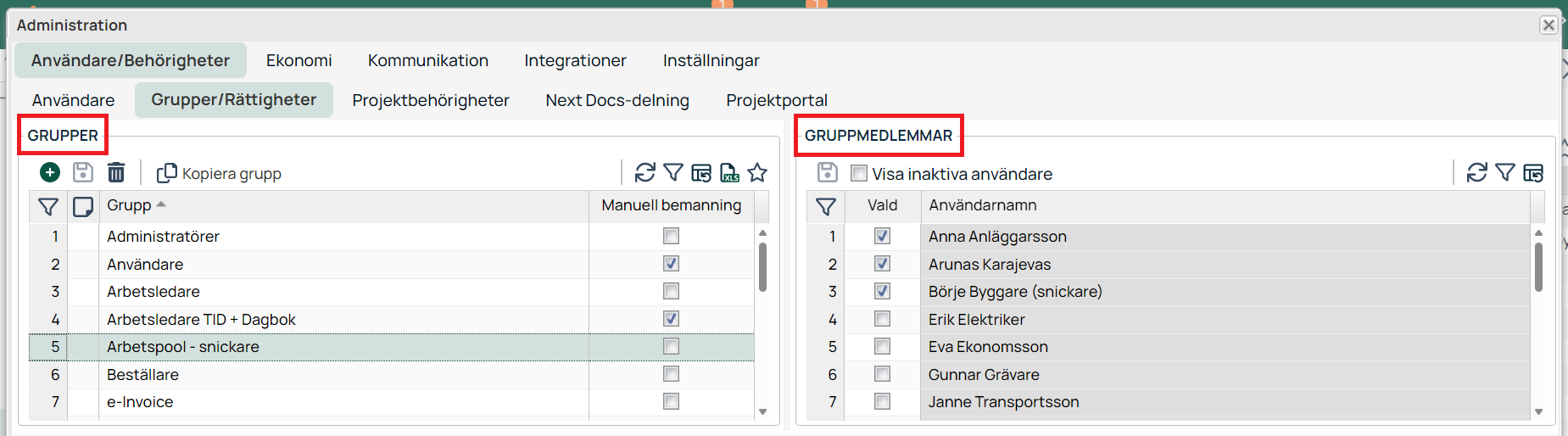This screenshot has height=436, width=1568.
Task: Click the Kopiera grupp button
Action: tap(220, 174)
